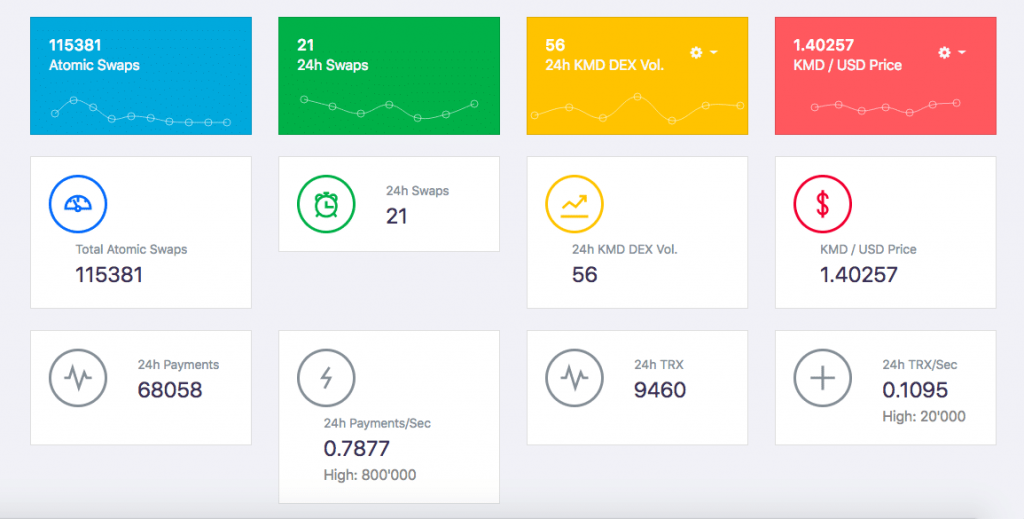1024x519 pixels.
Task: Click the '56' value on the yellow card
Action: [x=554, y=45]
